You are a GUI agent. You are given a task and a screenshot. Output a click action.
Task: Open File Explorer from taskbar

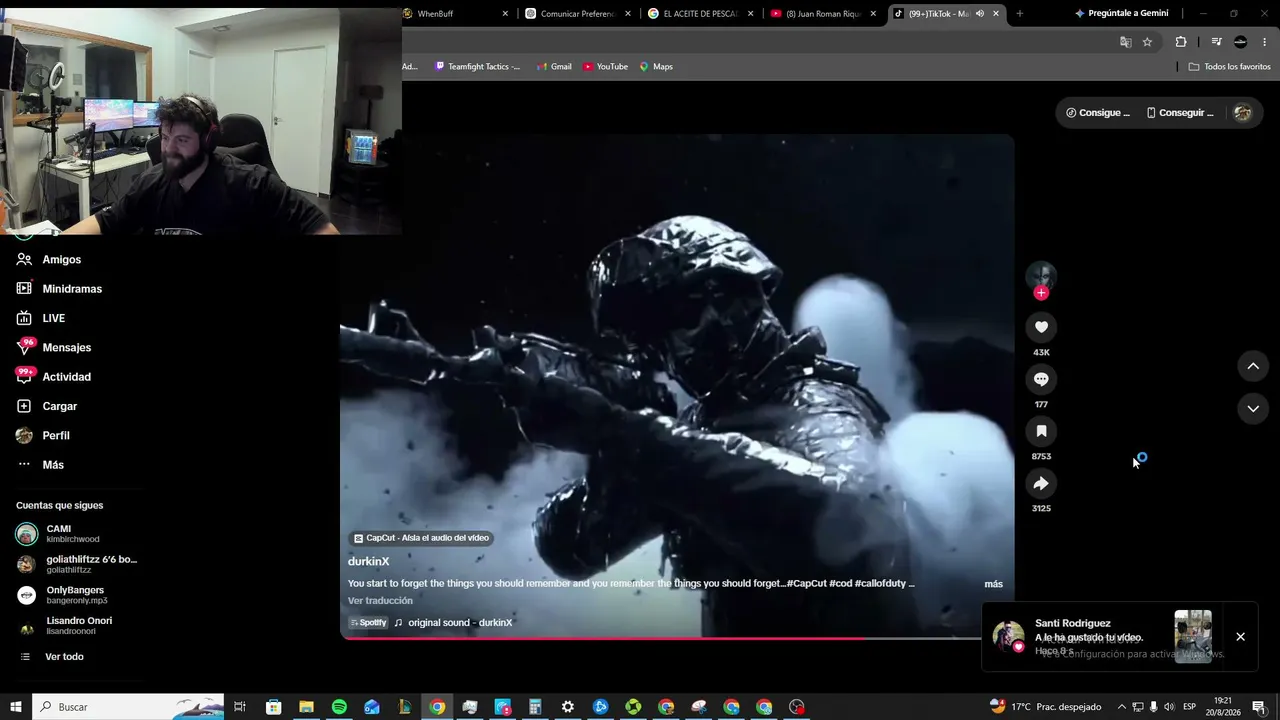coord(306,707)
